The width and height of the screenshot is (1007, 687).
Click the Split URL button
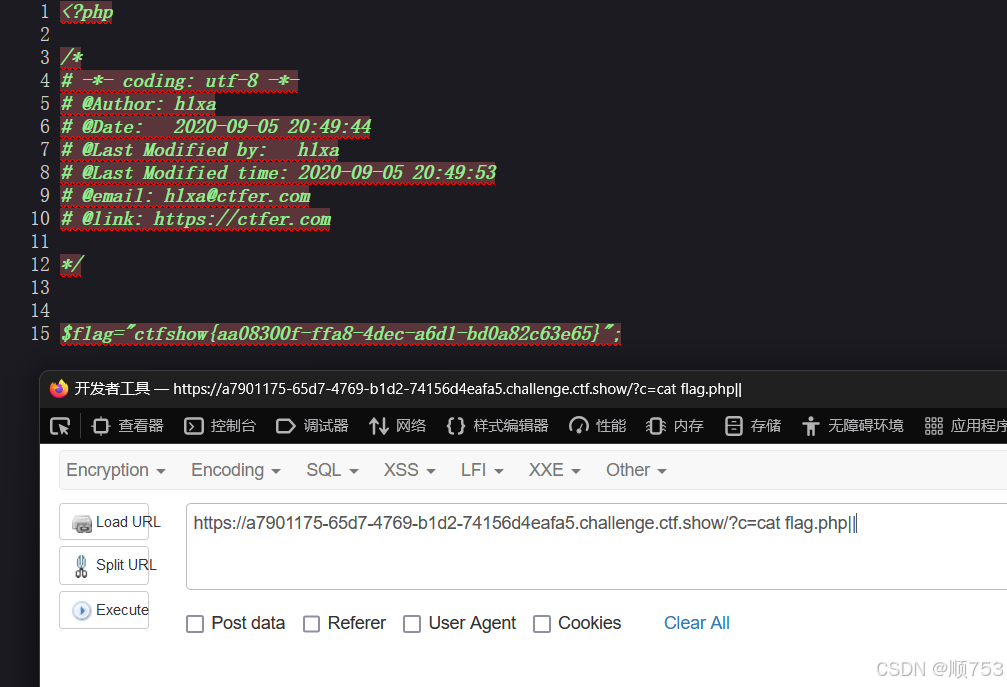point(104,565)
